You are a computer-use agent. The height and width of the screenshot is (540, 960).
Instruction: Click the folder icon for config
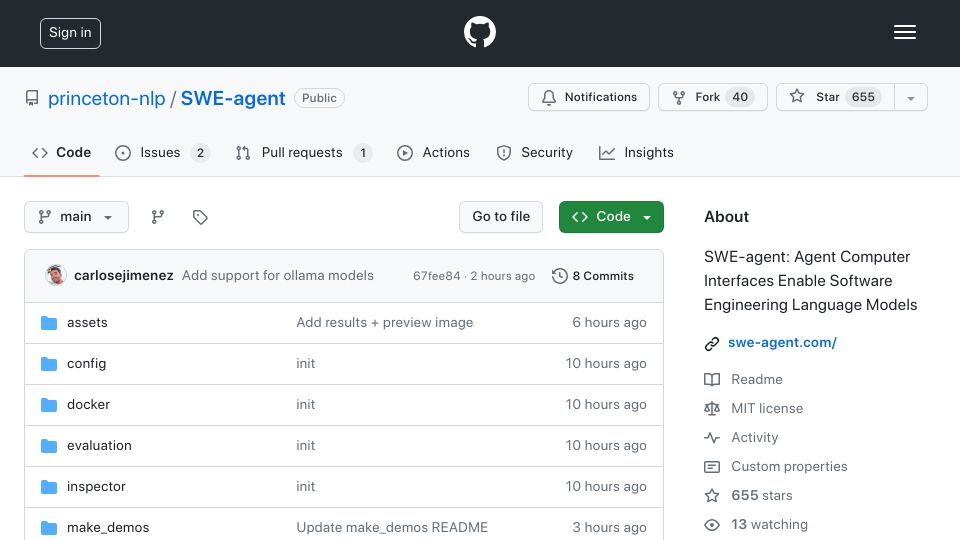coord(49,364)
